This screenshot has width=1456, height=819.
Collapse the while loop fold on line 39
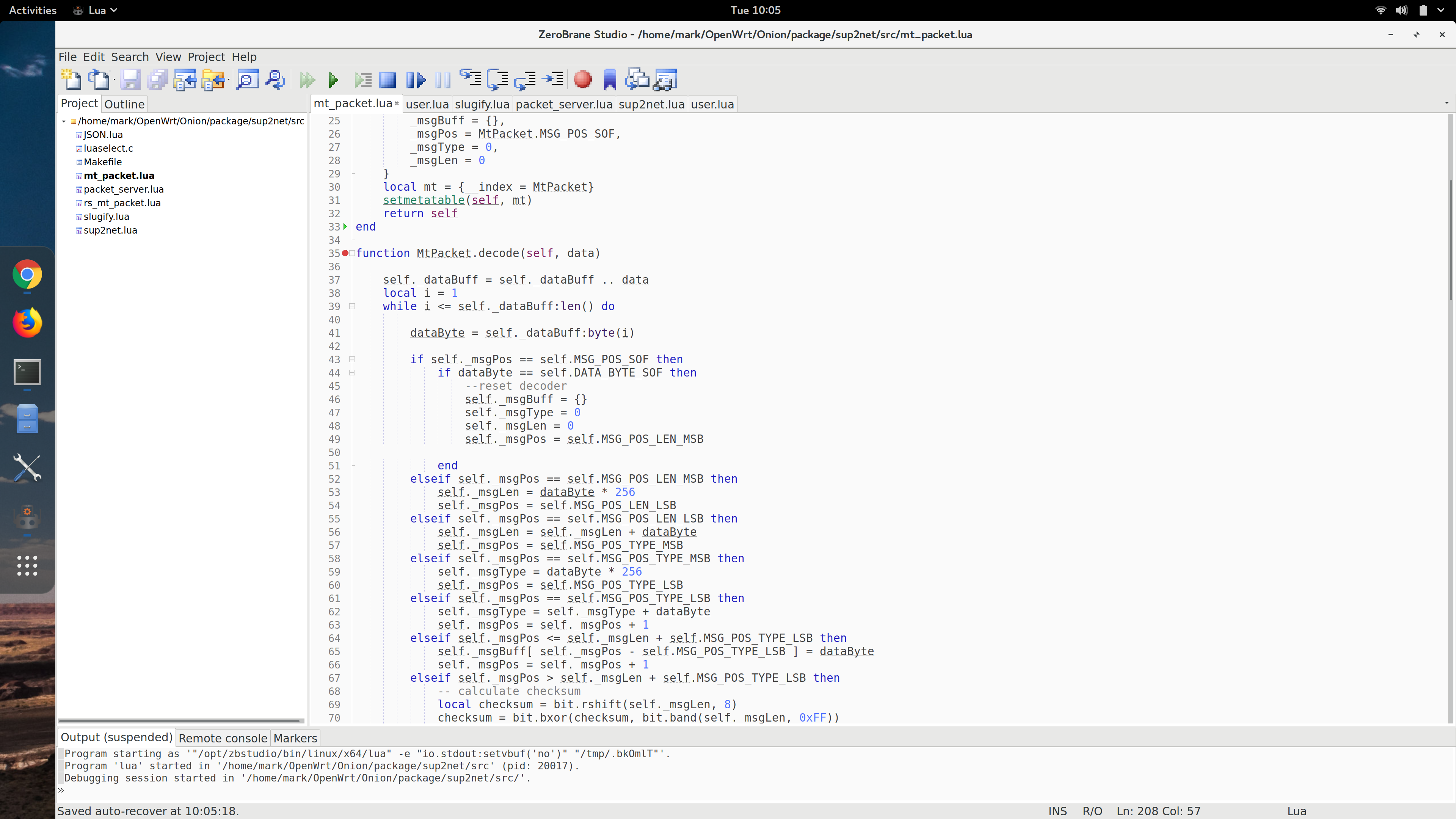point(352,306)
